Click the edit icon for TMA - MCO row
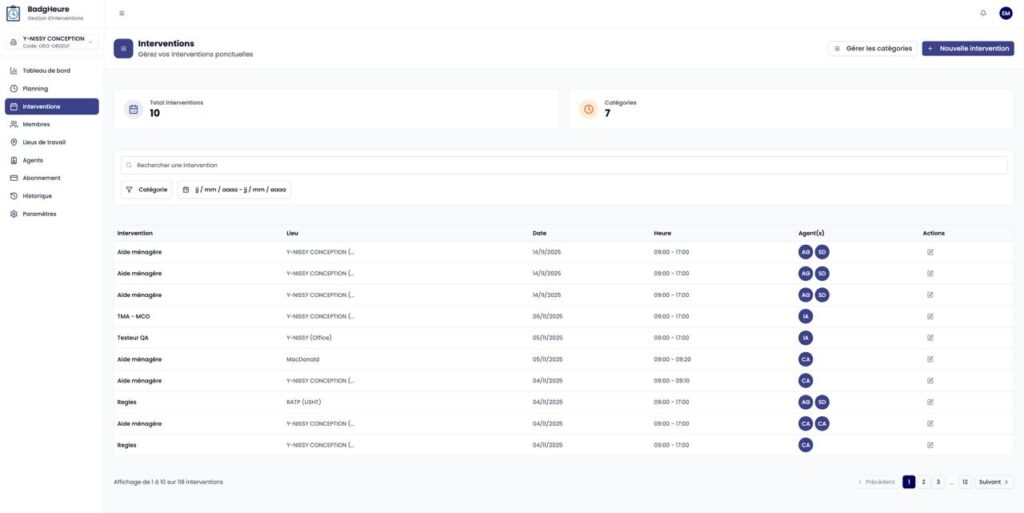This screenshot has height=513, width=1024. (930, 316)
